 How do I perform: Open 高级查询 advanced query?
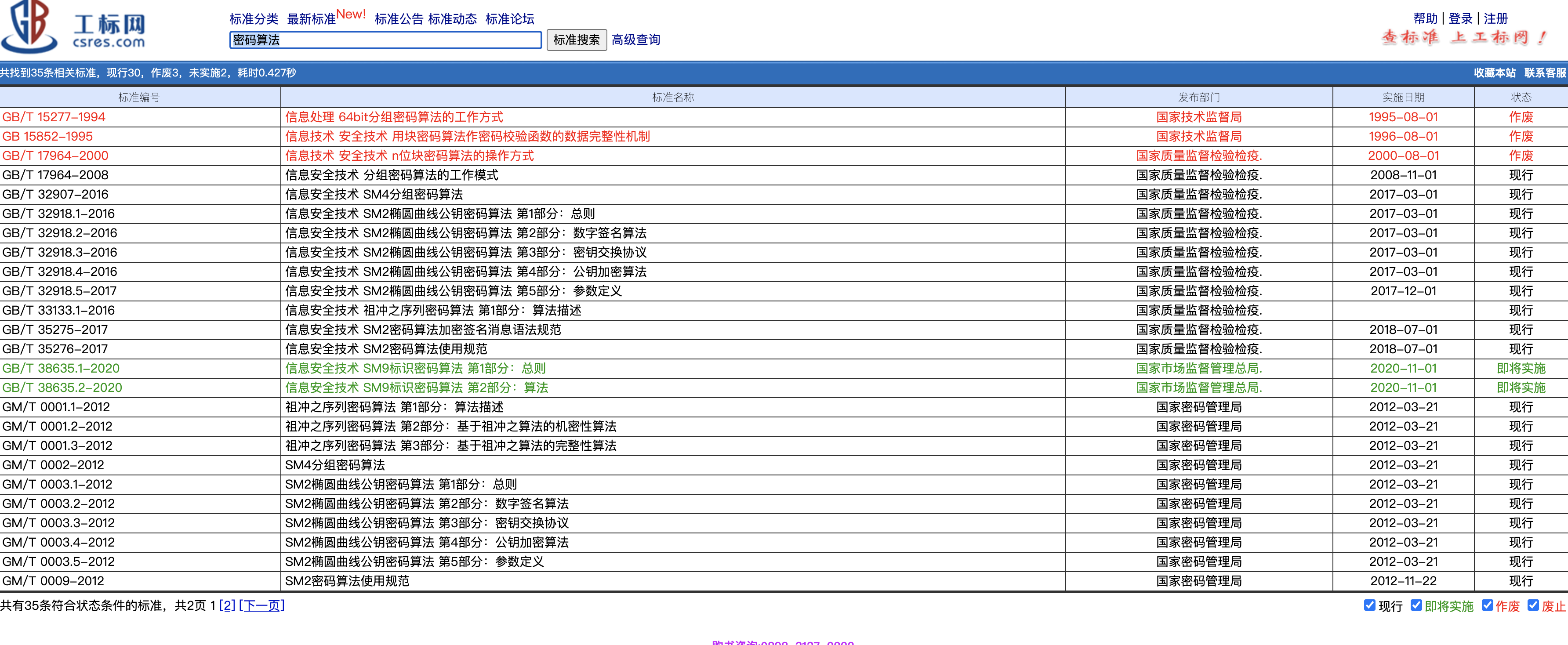coord(635,40)
